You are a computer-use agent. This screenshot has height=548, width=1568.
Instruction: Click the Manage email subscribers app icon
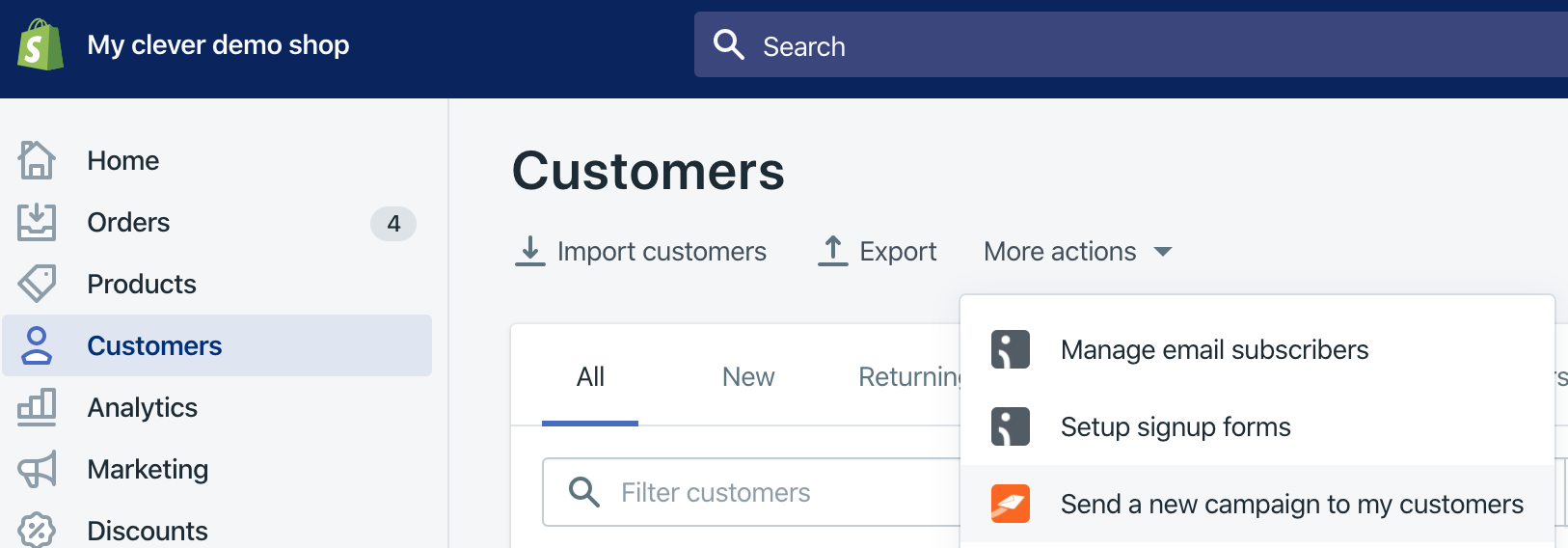tap(1011, 349)
